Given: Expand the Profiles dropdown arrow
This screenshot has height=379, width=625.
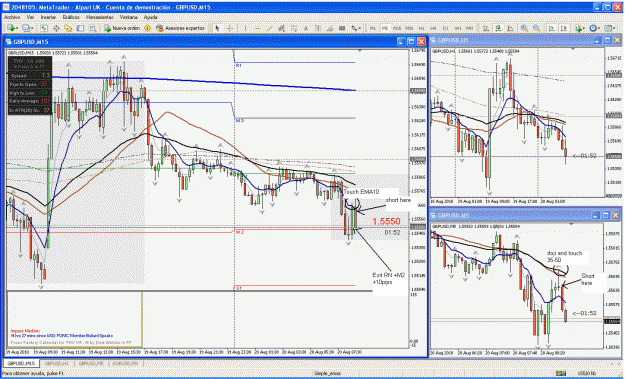Looking at the screenshot, I should pyautogui.click(x=32, y=28).
